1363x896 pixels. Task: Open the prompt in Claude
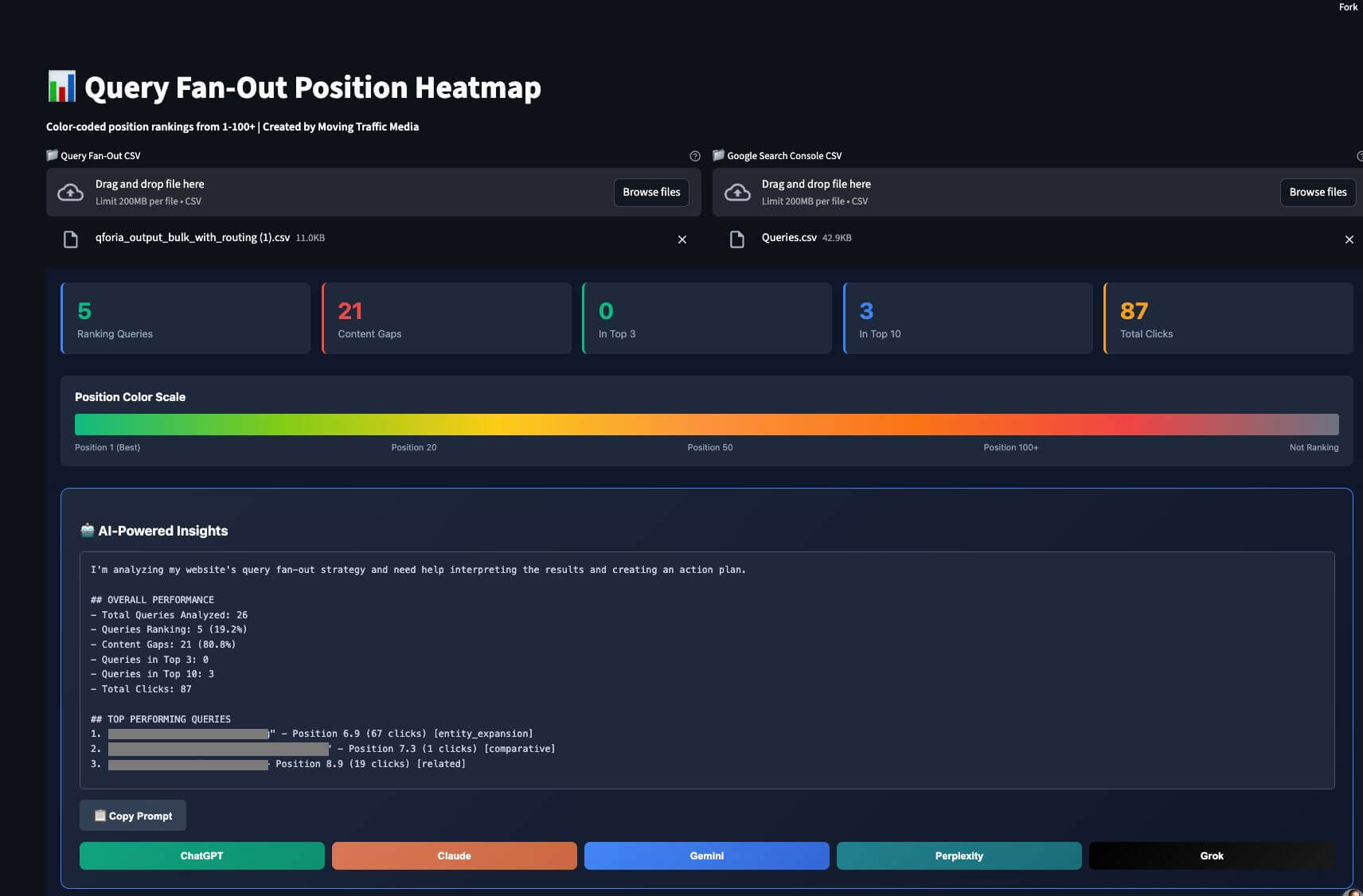455,855
